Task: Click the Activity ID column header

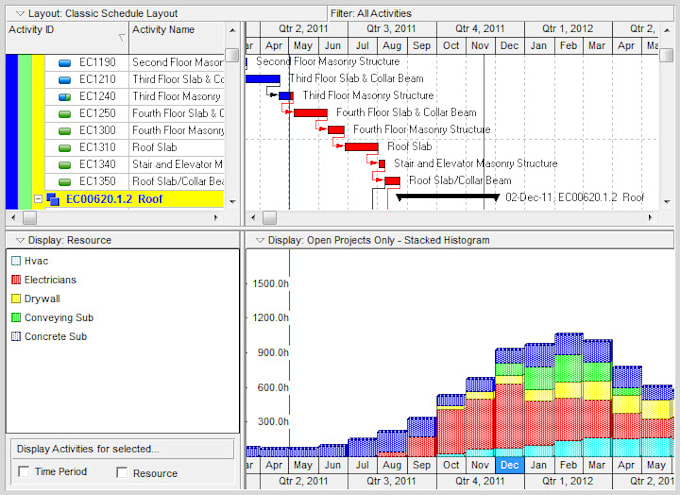Action: (x=67, y=38)
